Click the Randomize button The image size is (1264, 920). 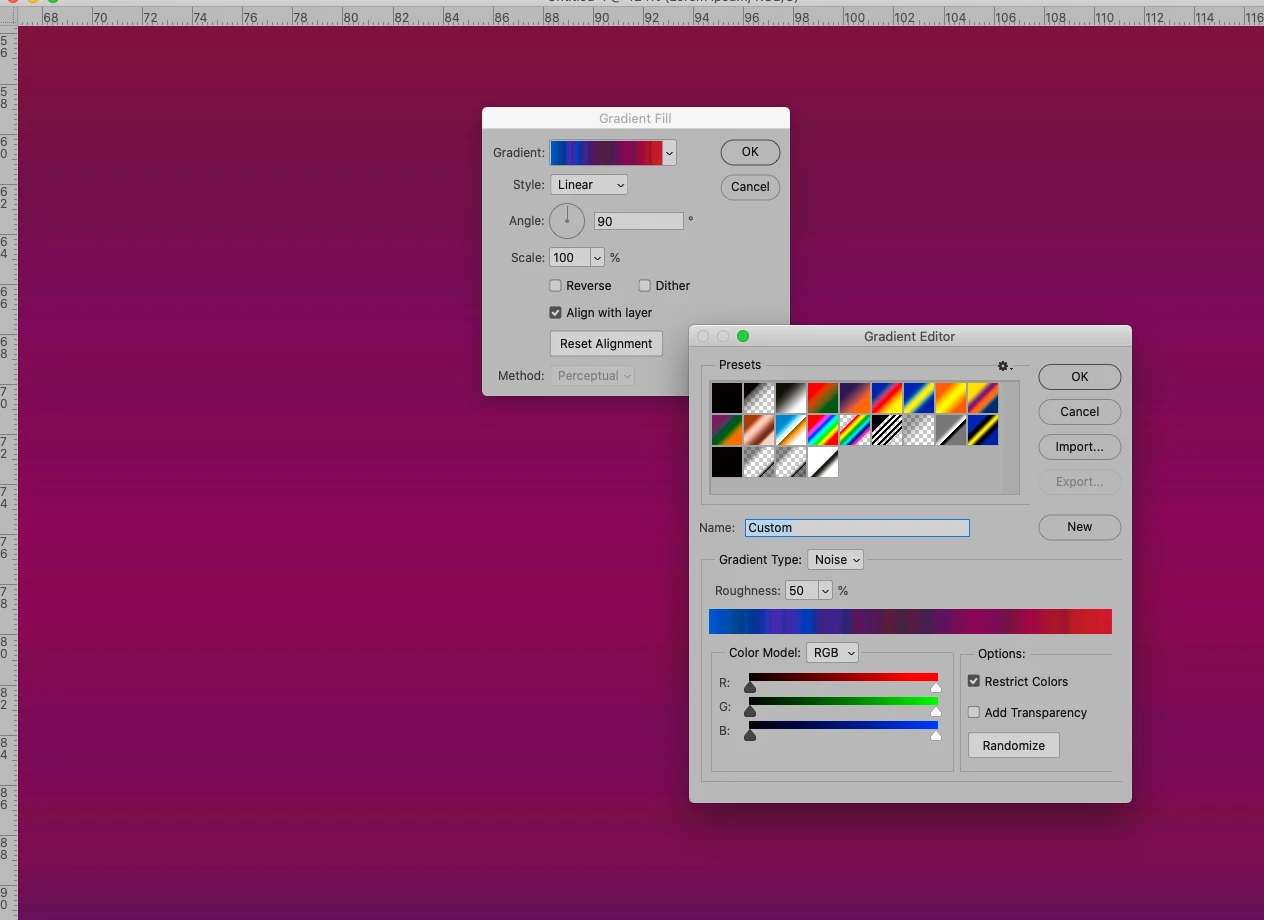[1014, 746]
